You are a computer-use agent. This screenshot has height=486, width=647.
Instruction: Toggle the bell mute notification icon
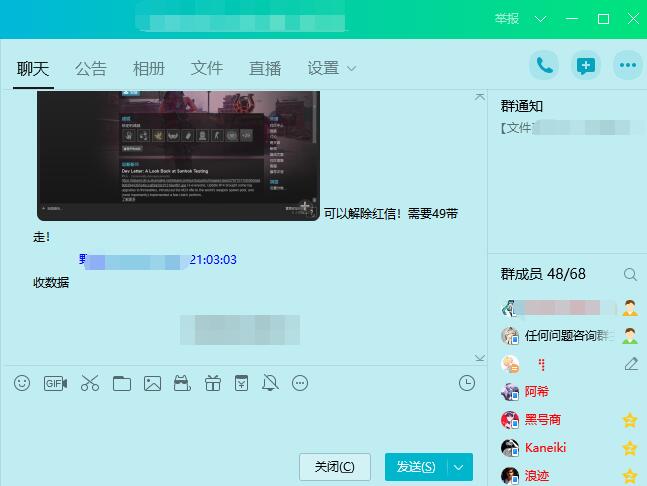270,383
